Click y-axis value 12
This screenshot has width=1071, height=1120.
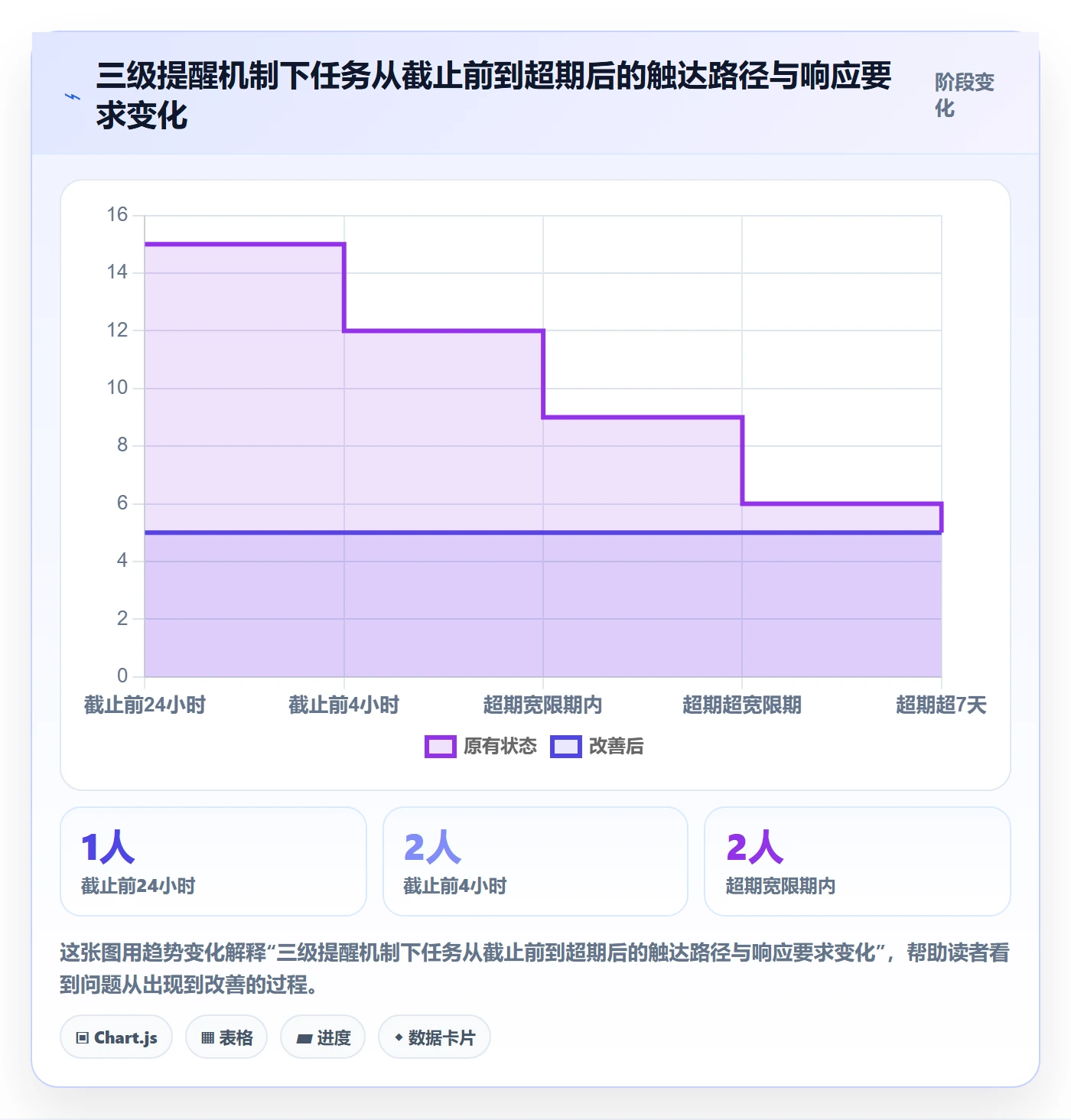117,330
